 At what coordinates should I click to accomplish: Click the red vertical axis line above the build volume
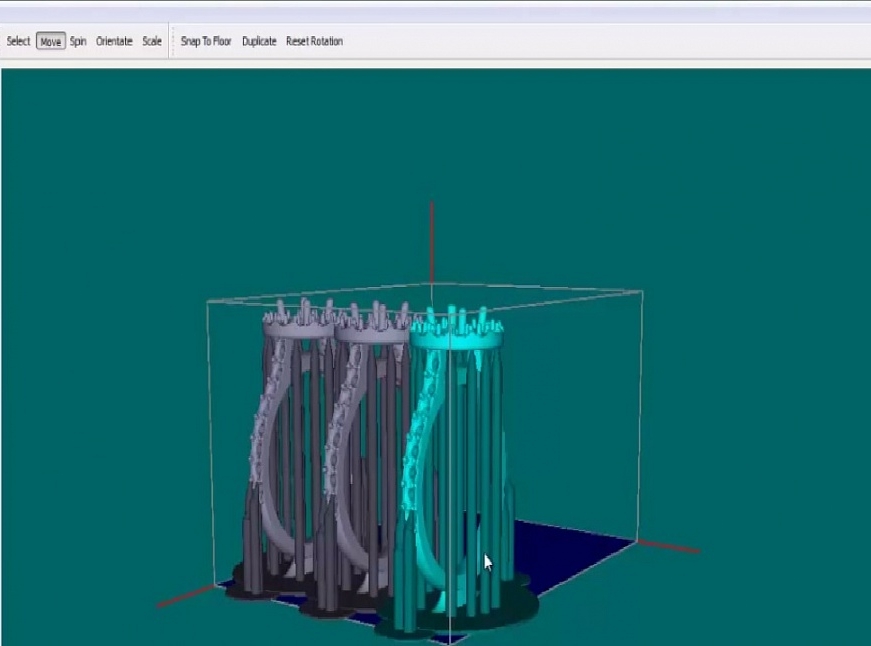coord(431,240)
